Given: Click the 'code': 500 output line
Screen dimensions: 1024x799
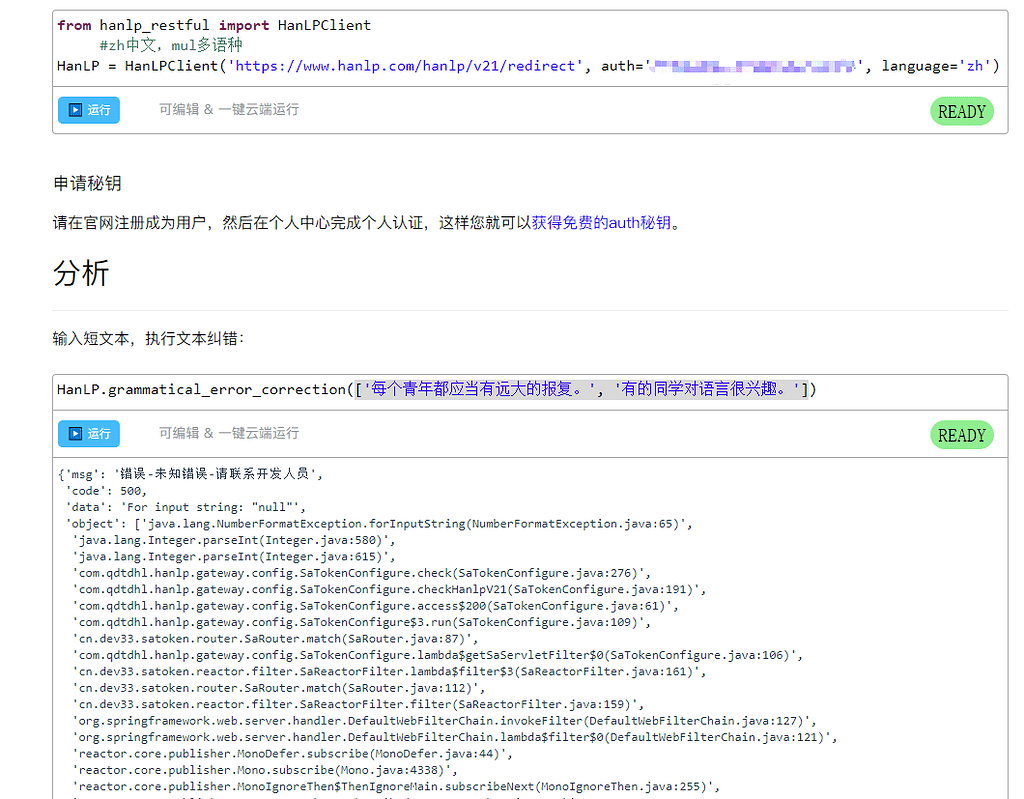Looking at the screenshot, I should click(106, 491).
